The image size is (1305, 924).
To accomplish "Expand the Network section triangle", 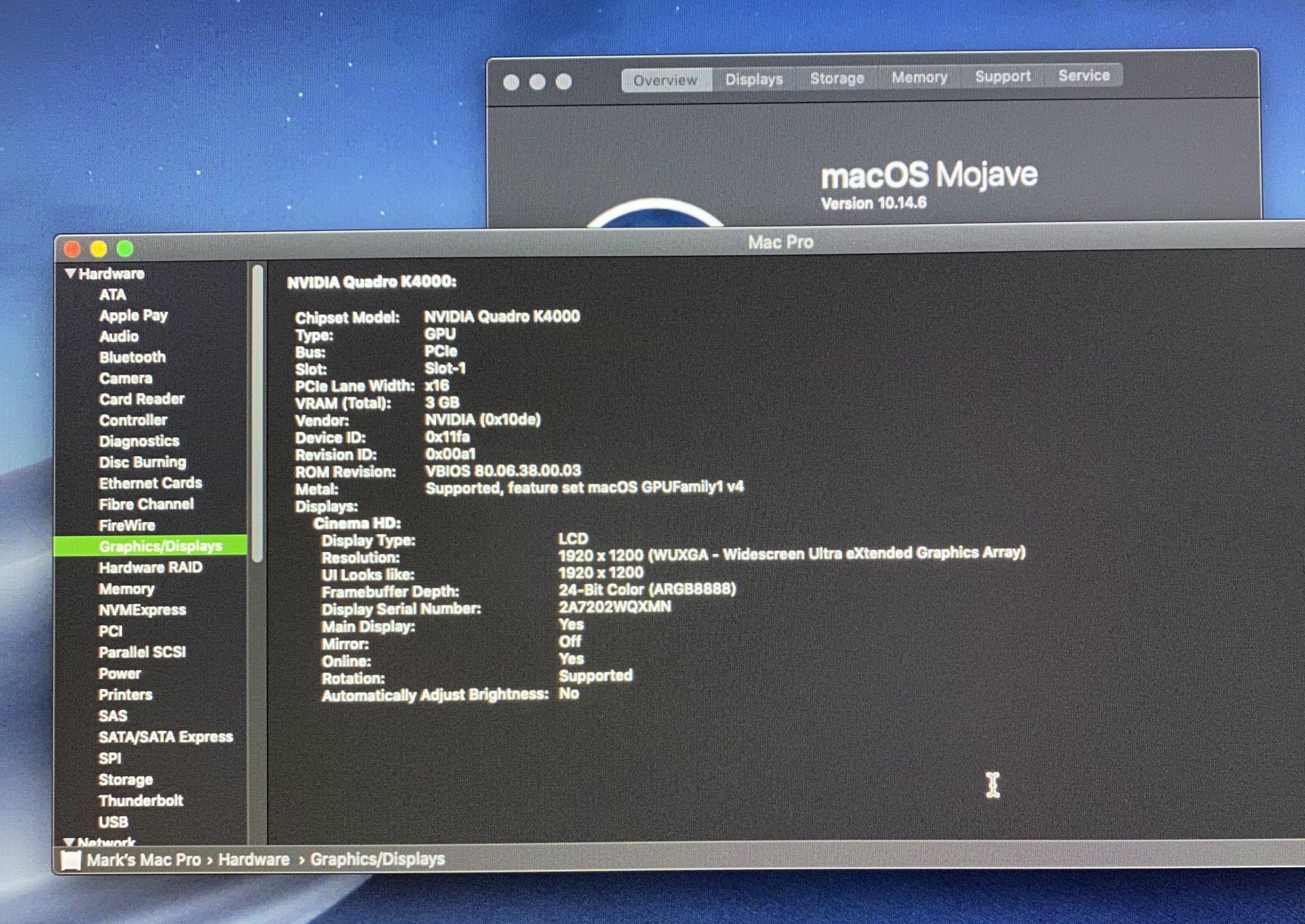I will pyautogui.click(x=69, y=842).
